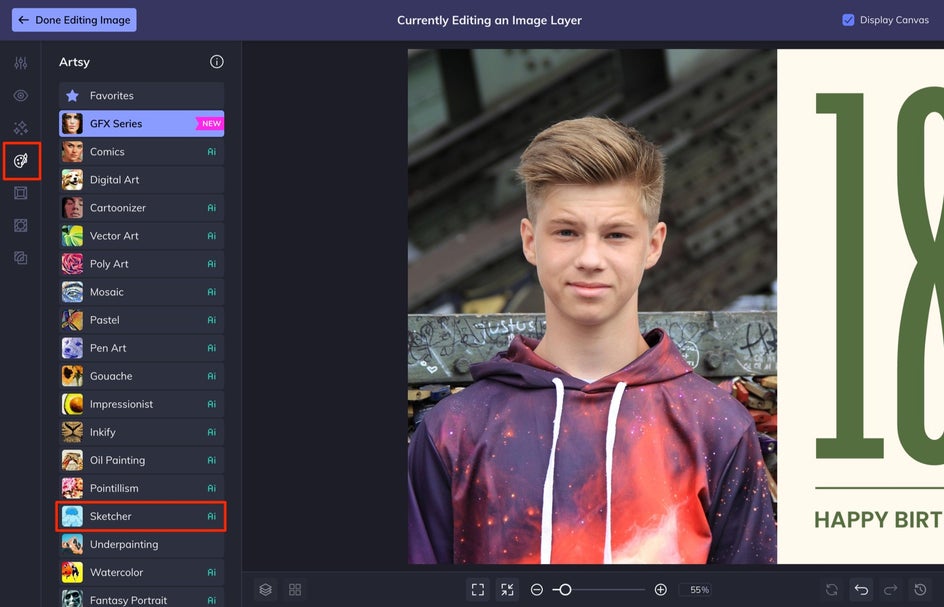The height and width of the screenshot is (607, 944).
Task: Click the grid view icon in bottom bar
Action: (x=295, y=590)
